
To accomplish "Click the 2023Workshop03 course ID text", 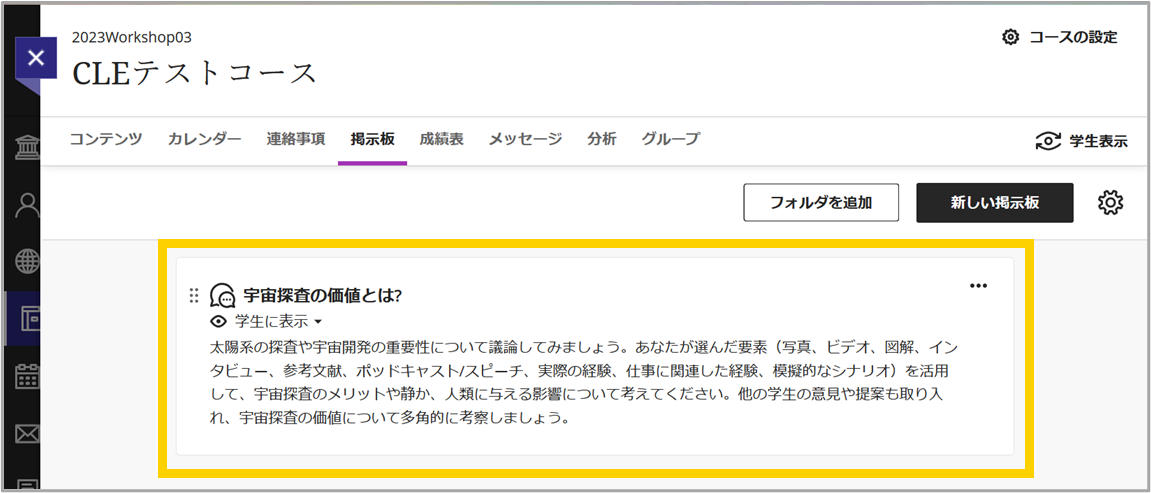I will pos(131,37).
